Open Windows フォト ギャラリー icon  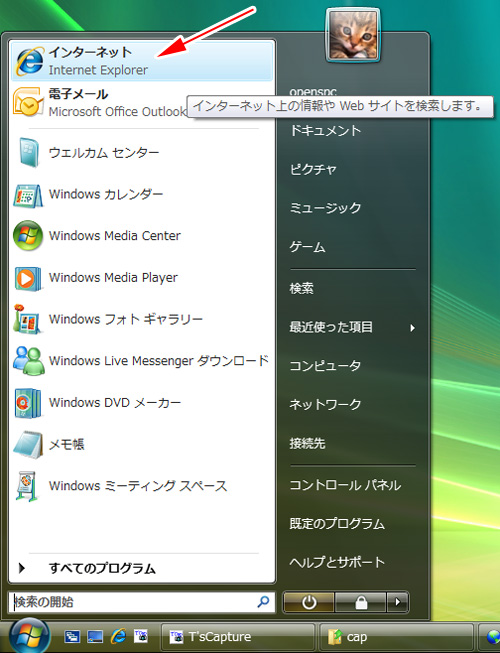tap(27, 319)
